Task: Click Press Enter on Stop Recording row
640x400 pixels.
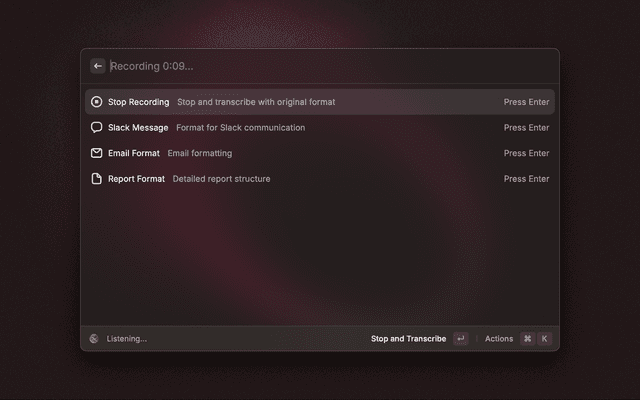Action: [526, 102]
